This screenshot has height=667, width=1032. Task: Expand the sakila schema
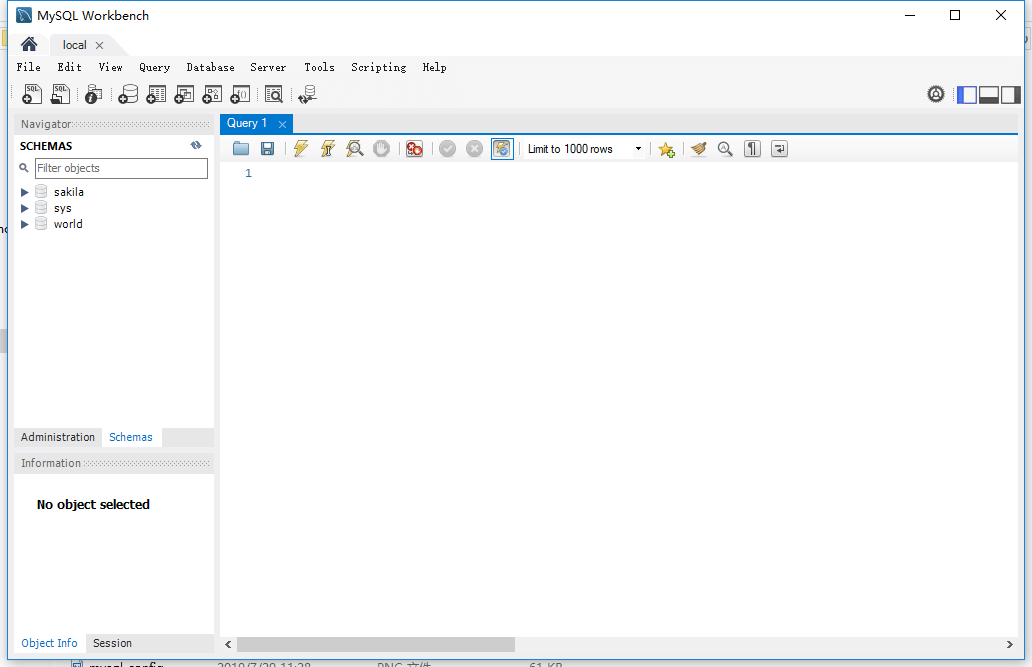point(24,192)
